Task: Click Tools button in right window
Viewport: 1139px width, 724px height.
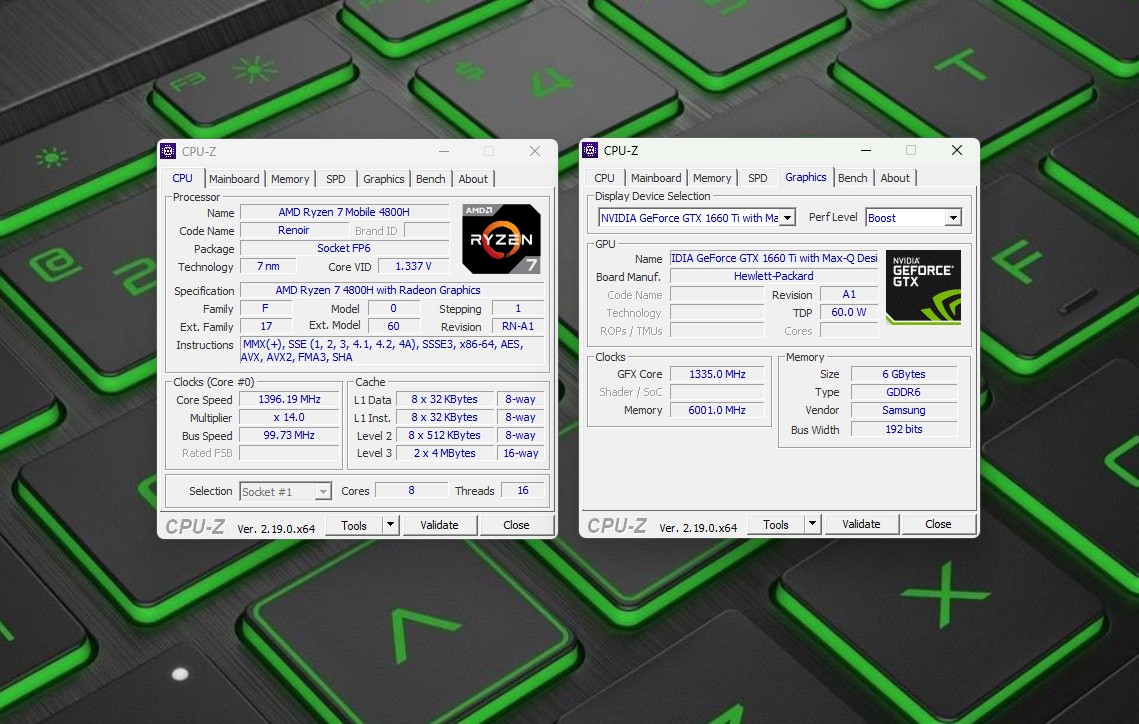Action: [x=776, y=524]
